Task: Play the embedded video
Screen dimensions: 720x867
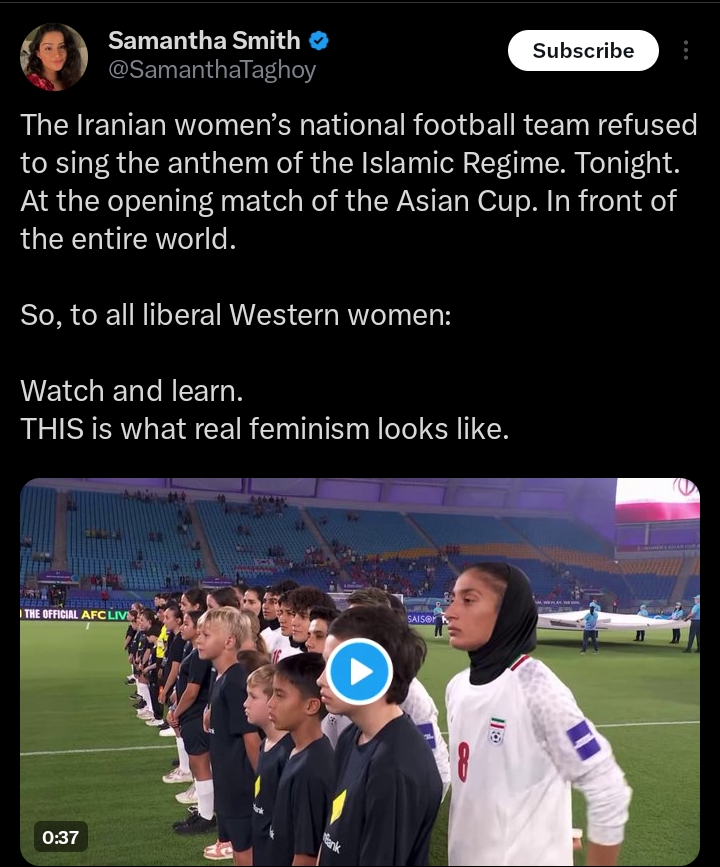Action: tap(359, 671)
